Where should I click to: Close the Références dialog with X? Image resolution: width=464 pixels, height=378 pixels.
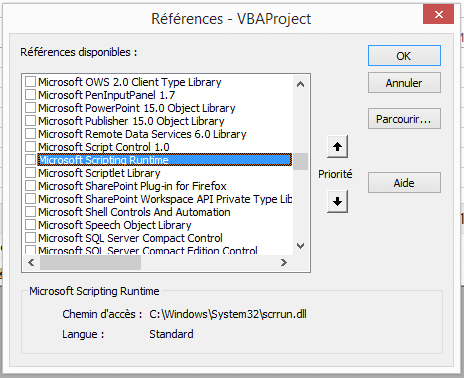(438, 14)
